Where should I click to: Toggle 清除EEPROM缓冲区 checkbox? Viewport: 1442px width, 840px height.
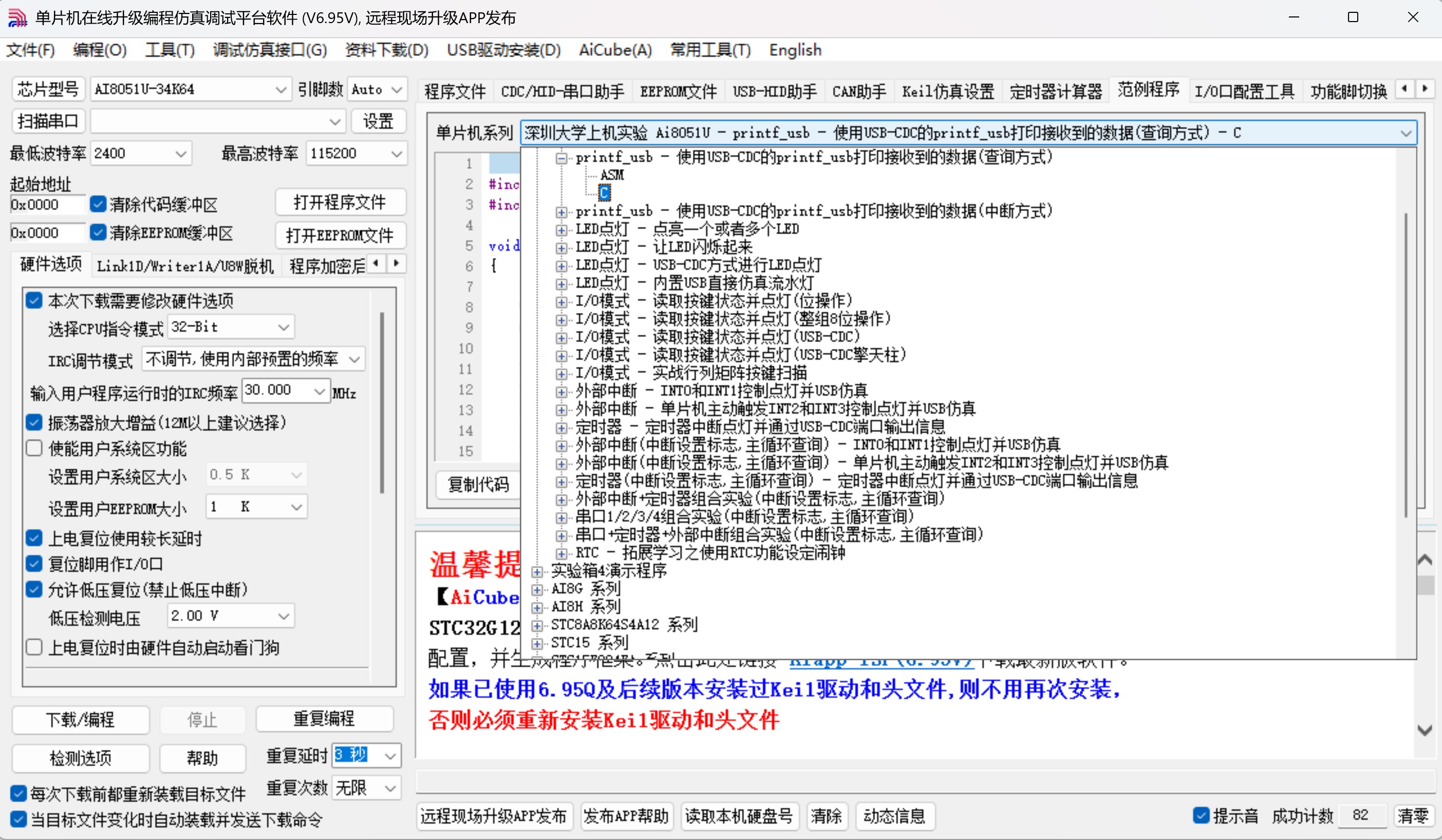98,232
